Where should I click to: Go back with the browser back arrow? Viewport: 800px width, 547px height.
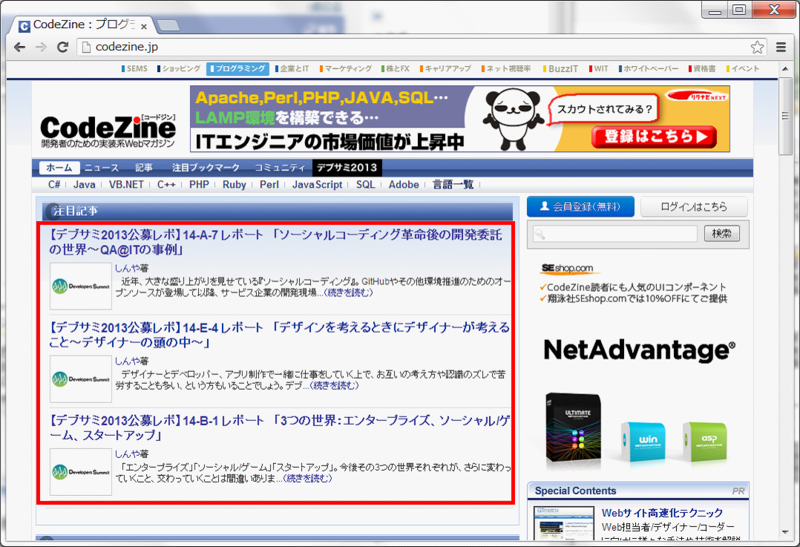tap(19, 47)
